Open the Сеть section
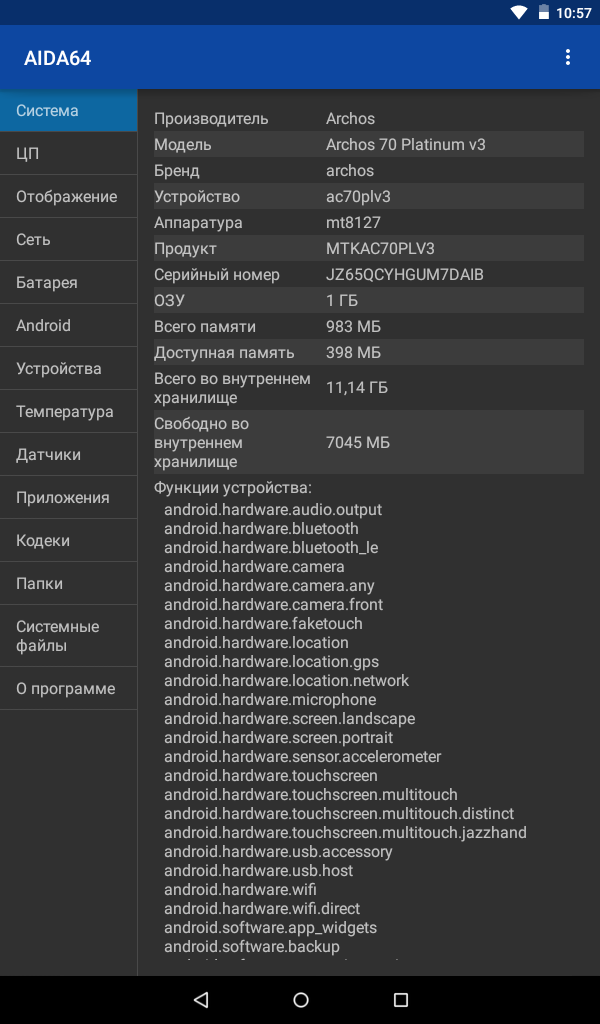 [69, 240]
